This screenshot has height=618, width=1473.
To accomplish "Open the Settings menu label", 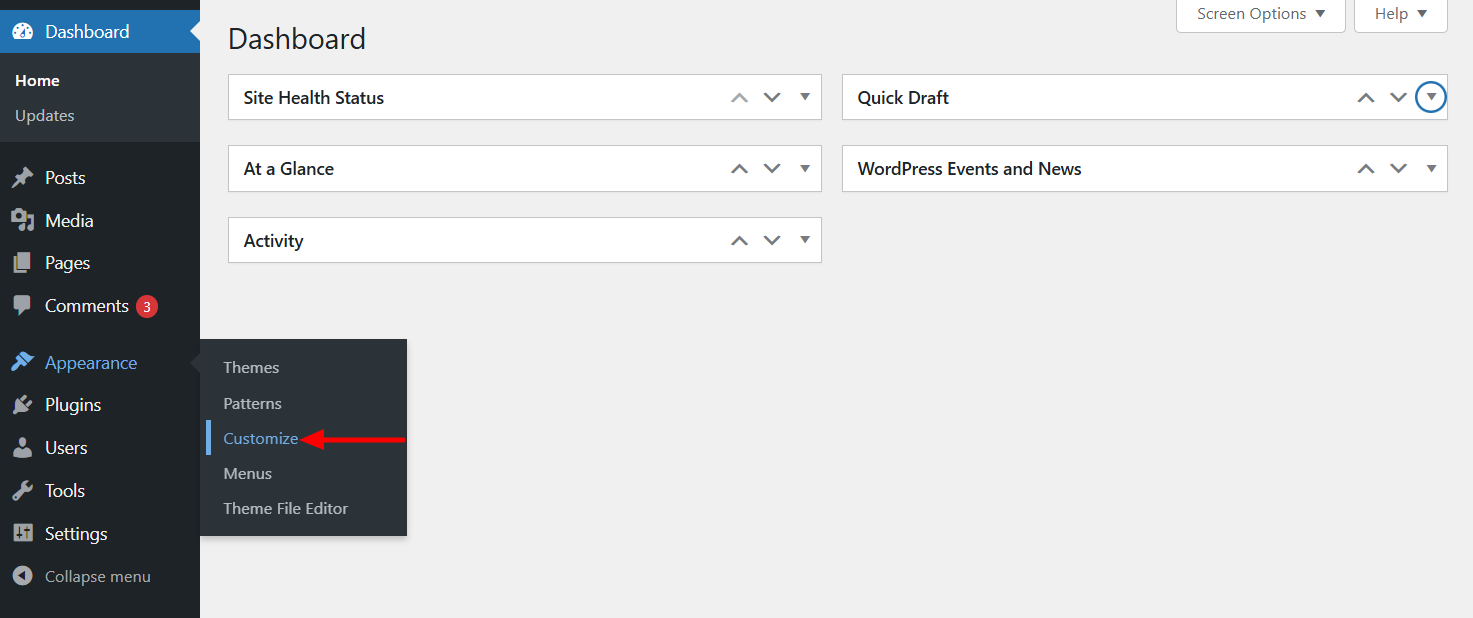I will 76,534.
